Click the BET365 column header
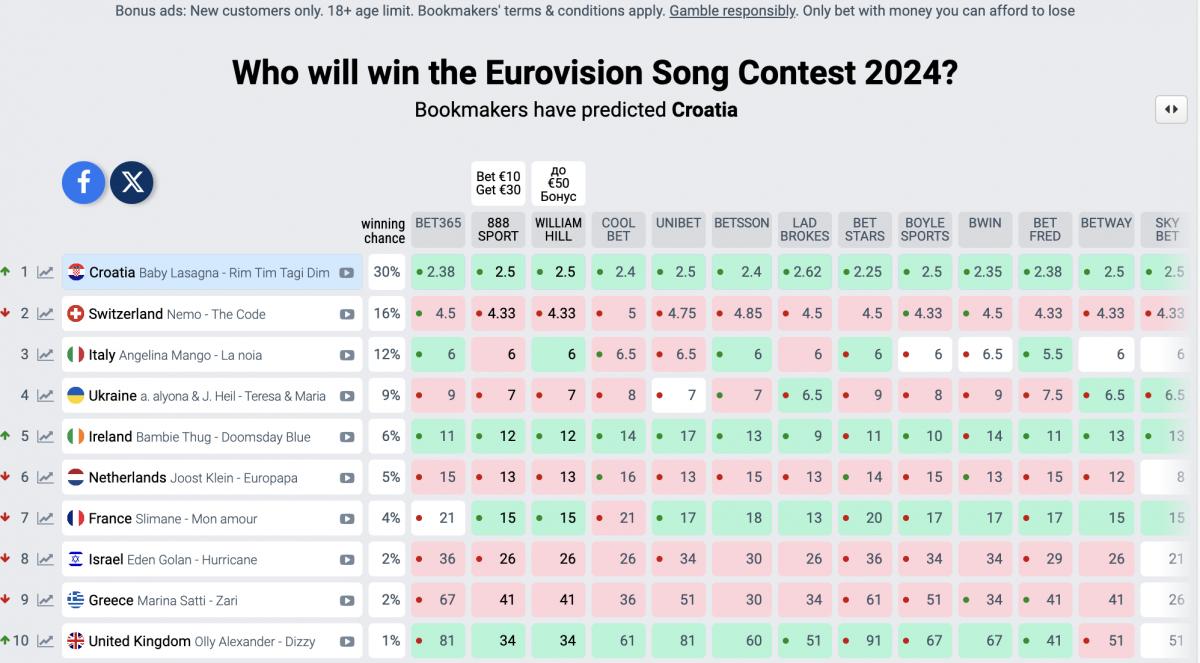Screen dimensions: 1200x663 point(438,223)
